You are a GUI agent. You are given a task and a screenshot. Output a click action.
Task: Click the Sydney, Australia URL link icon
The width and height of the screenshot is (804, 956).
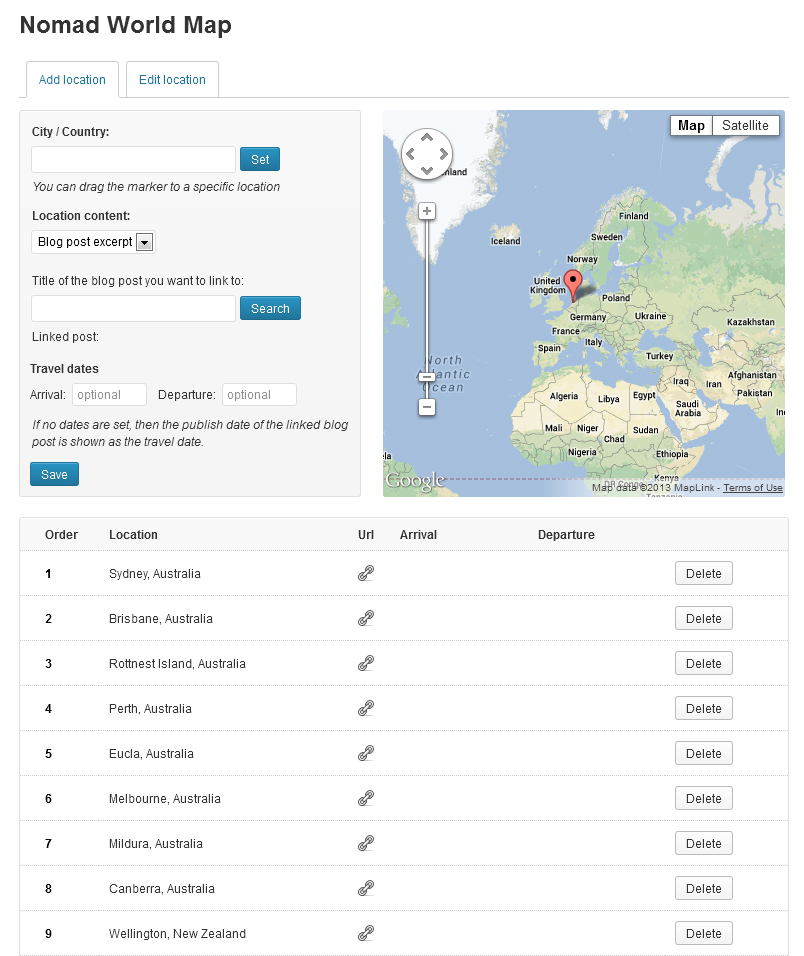click(x=366, y=574)
